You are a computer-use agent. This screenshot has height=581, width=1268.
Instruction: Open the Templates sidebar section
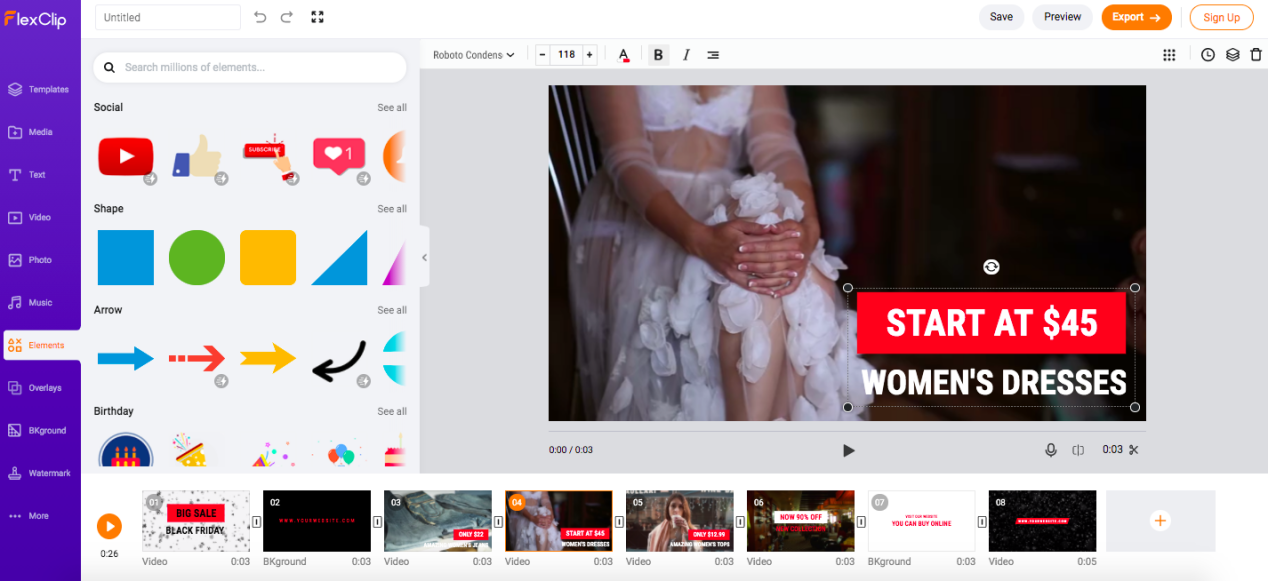coord(40,89)
